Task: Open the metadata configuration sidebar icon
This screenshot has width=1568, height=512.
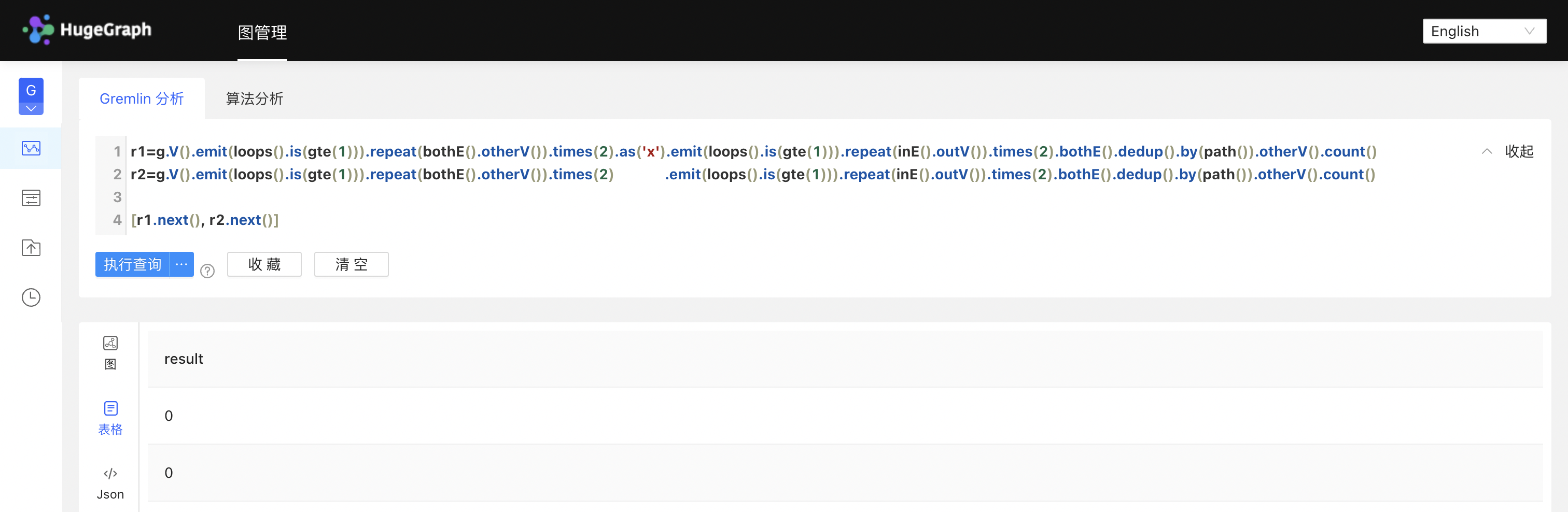Action: click(31, 198)
